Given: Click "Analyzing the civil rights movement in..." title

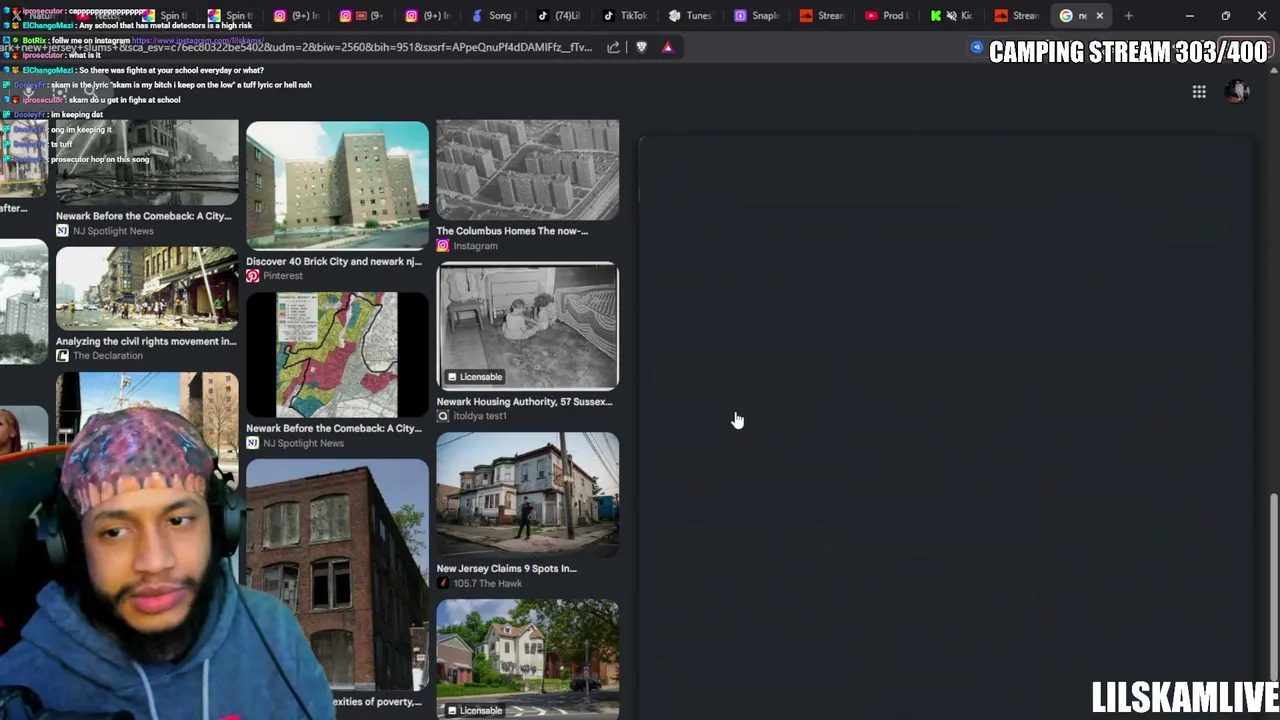Looking at the screenshot, I should point(146,341).
